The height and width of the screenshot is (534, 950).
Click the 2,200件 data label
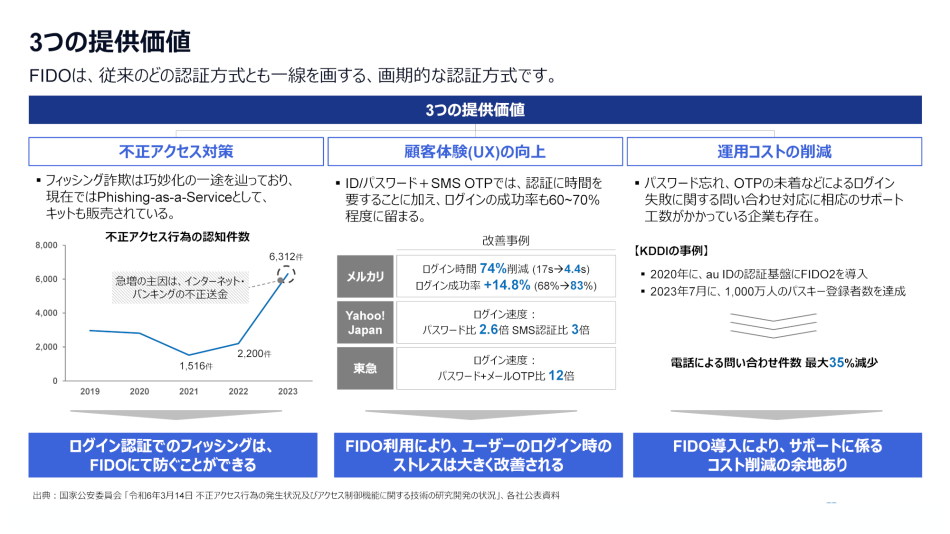click(254, 353)
